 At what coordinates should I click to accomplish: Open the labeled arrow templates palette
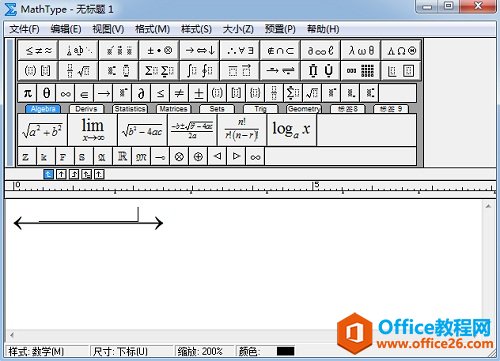(x=280, y=70)
